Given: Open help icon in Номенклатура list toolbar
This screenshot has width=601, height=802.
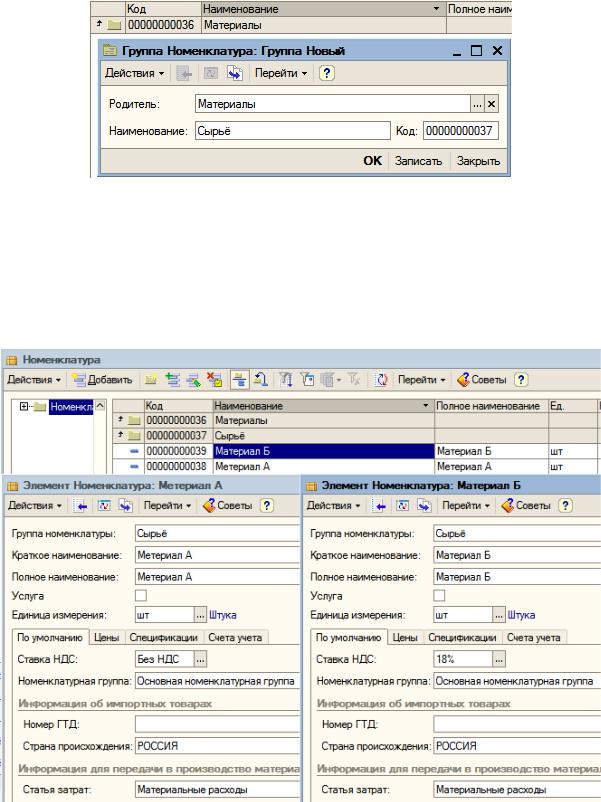Looking at the screenshot, I should [521, 380].
